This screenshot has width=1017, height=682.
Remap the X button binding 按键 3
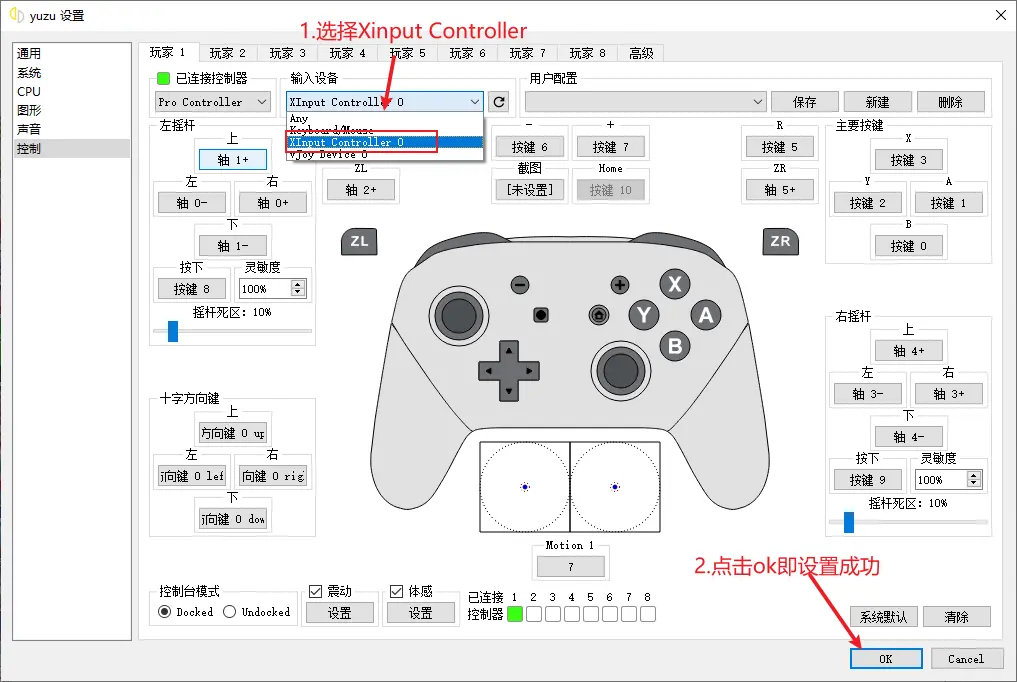pyautogui.click(x=907, y=158)
